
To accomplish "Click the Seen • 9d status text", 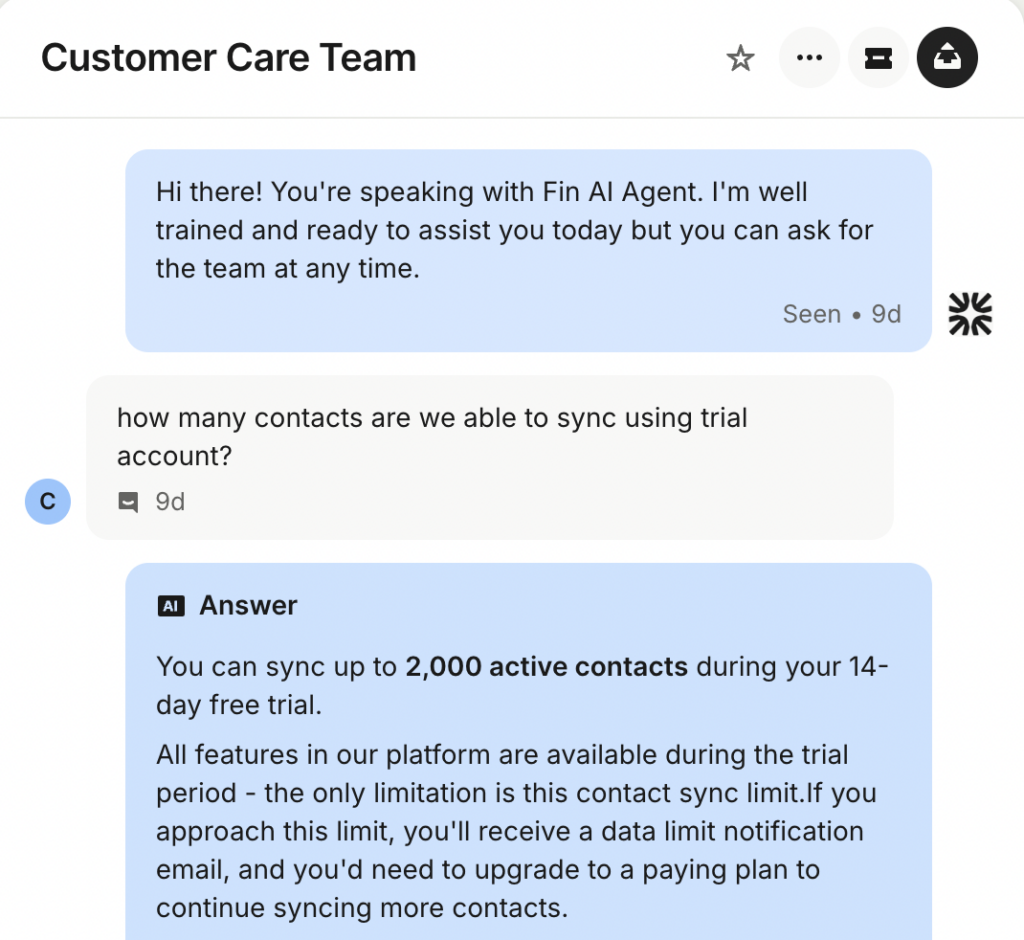I will pos(841,314).
